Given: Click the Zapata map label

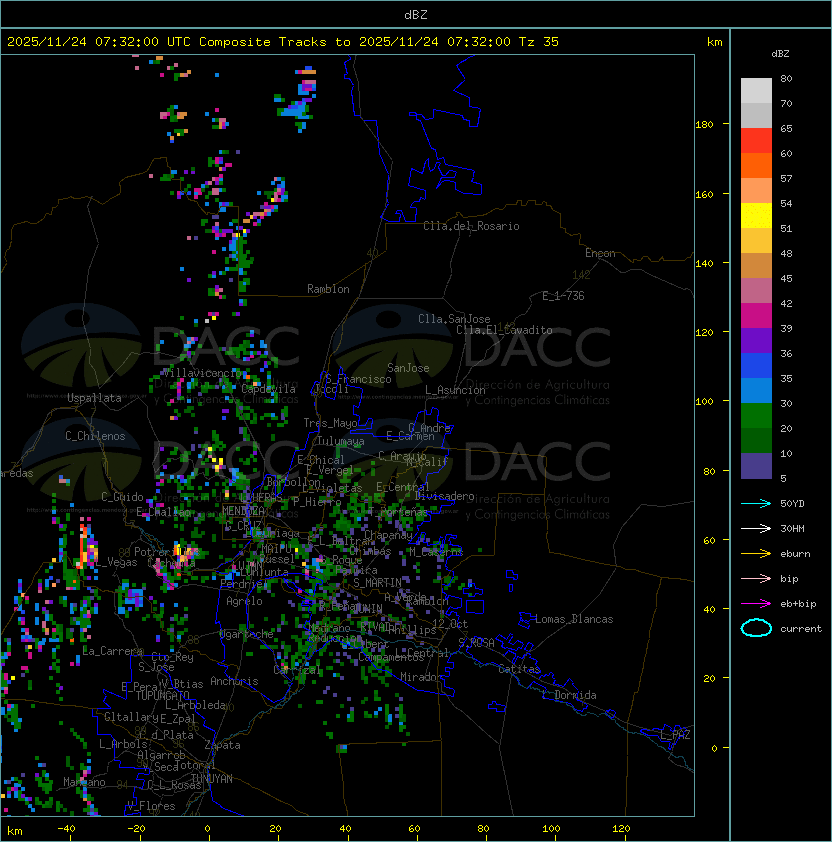Looking at the screenshot, I should [x=222, y=745].
